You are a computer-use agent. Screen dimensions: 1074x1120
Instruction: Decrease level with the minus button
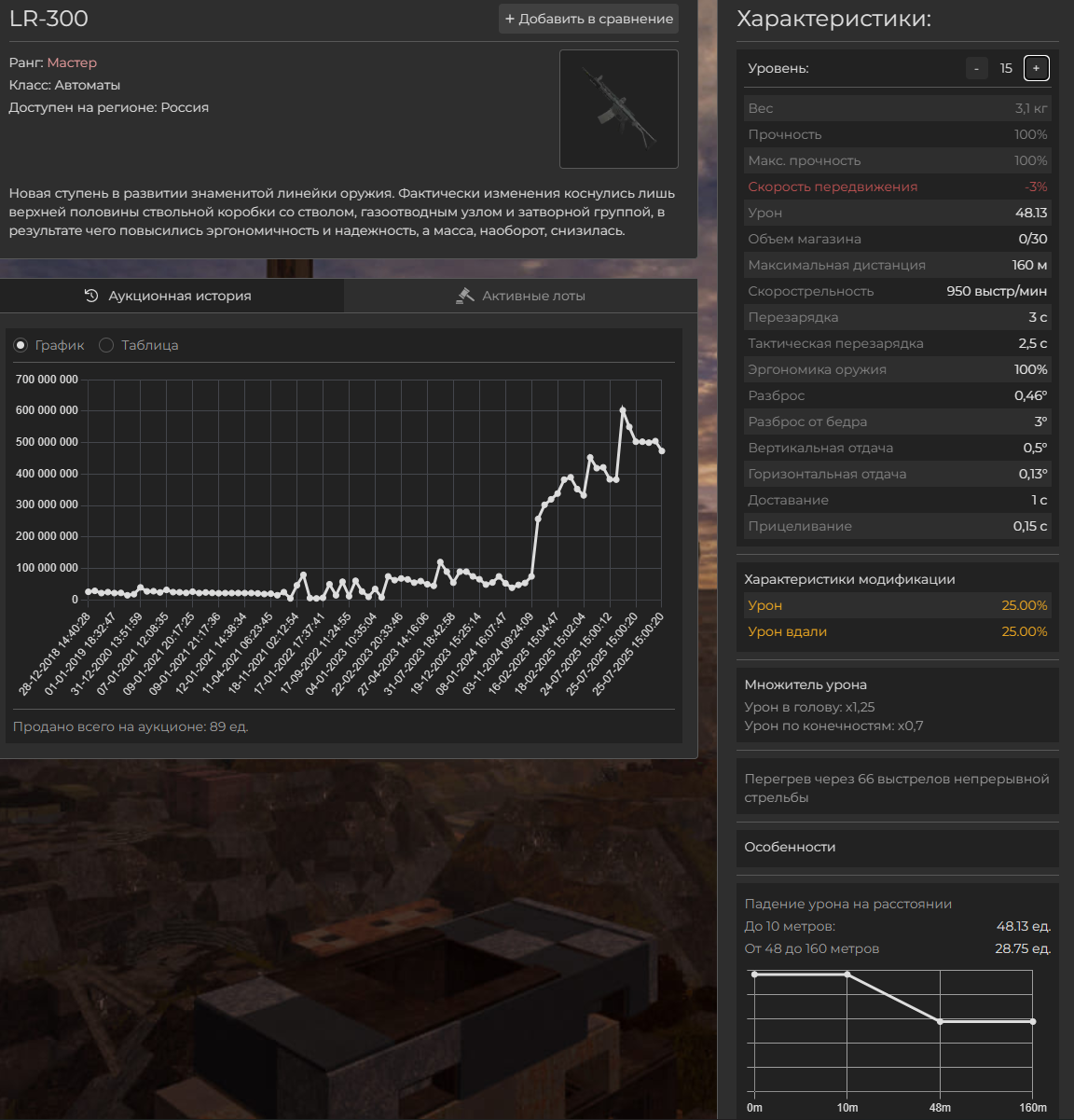pos(976,68)
